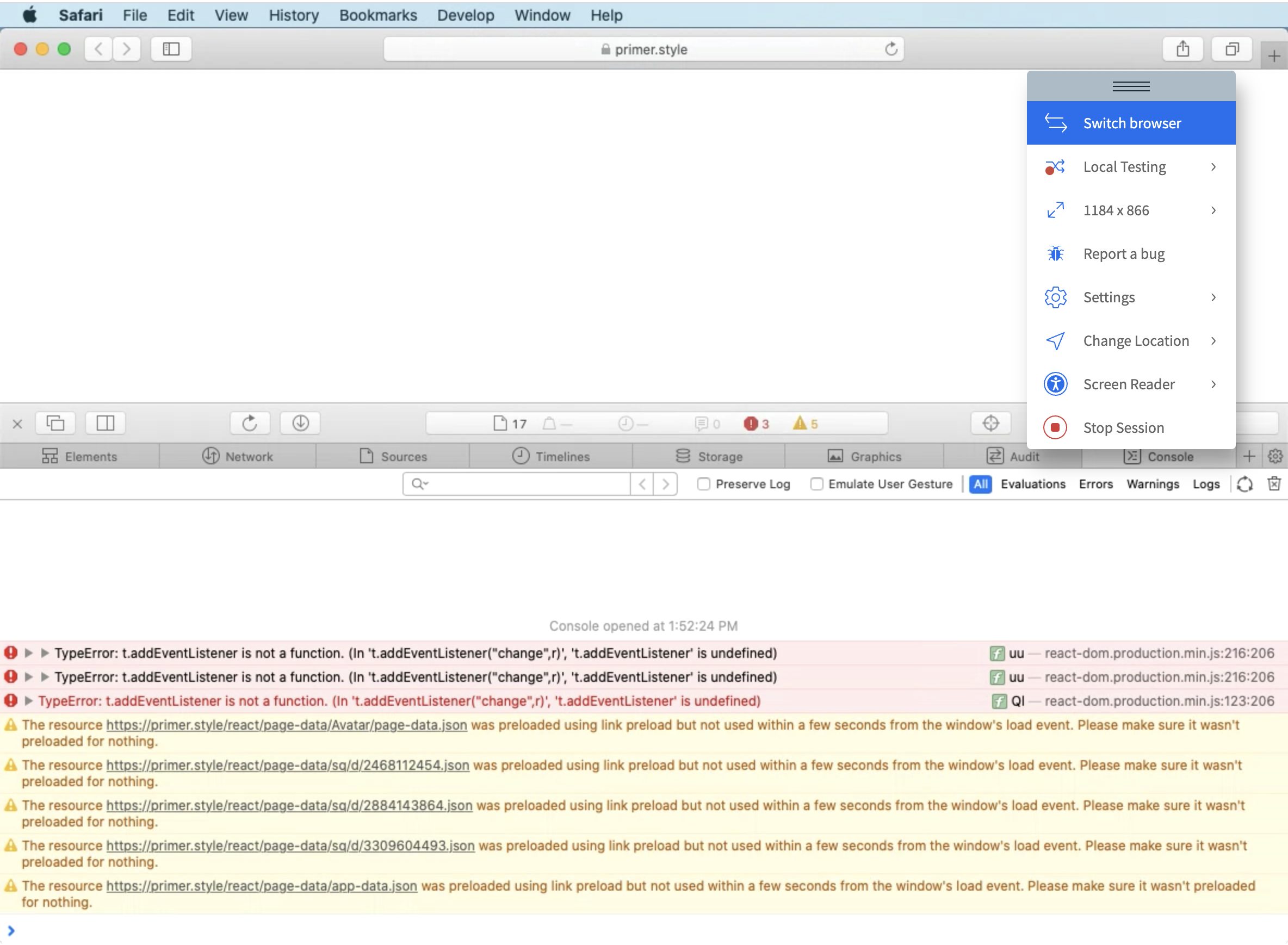Click the reload page icon in inspector toolbar
1288x945 pixels.
[x=250, y=424]
